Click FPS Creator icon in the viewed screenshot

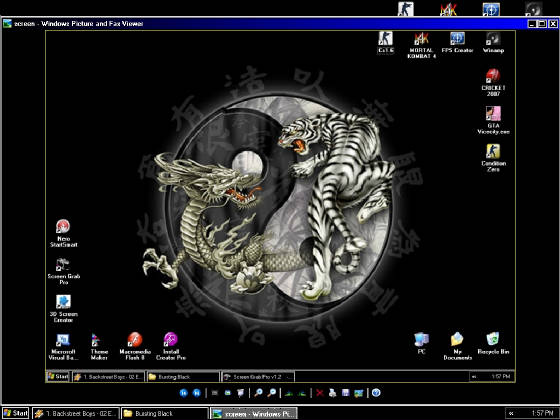[x=457, y=42]
